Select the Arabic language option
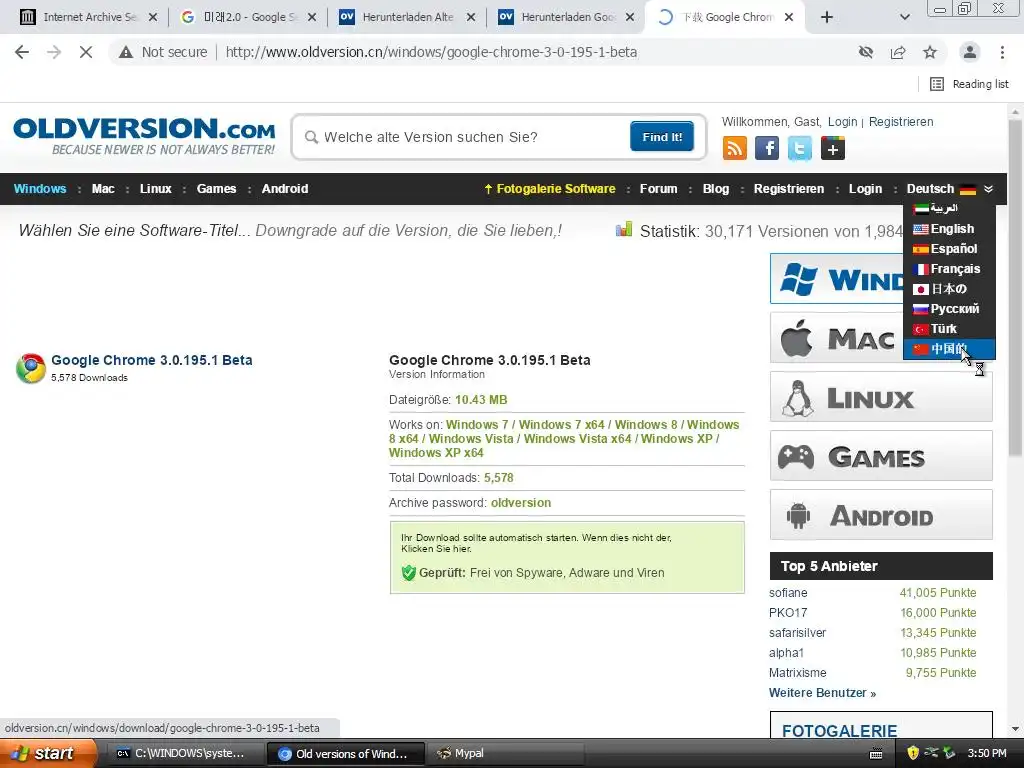 click(x=950, y=208)
